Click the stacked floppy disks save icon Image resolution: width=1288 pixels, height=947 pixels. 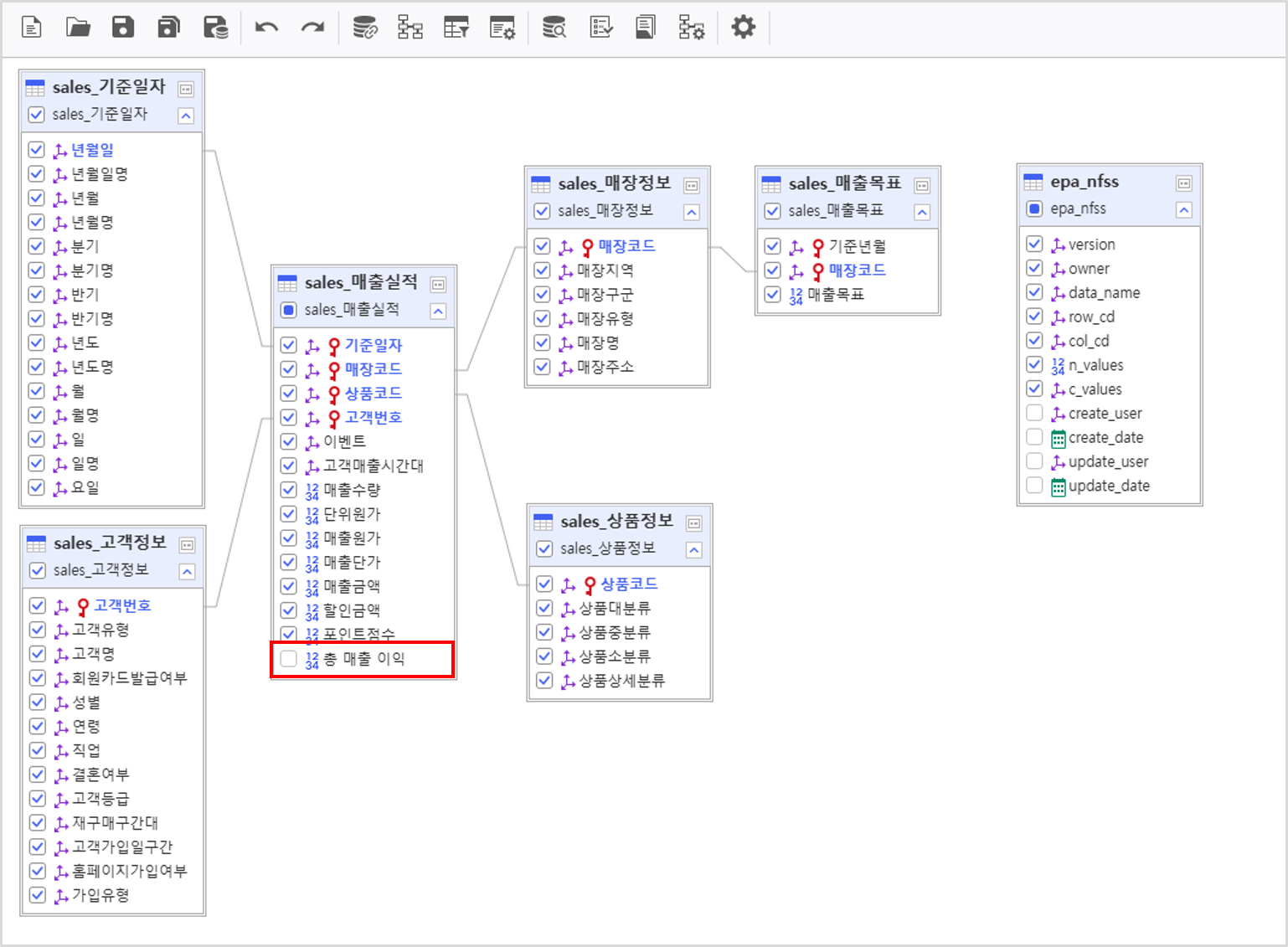click(169, 28)
